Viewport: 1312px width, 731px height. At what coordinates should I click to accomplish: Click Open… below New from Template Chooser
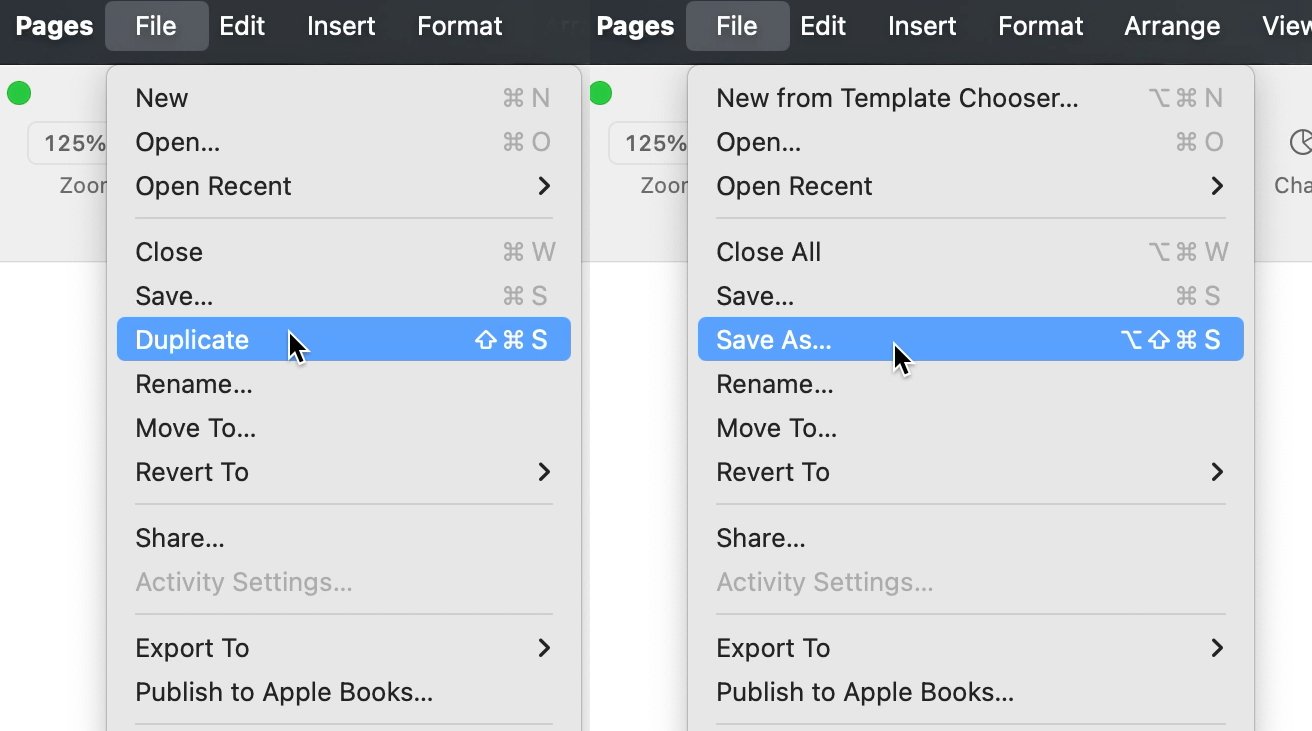pyautogui.click(x=970, y=142)
